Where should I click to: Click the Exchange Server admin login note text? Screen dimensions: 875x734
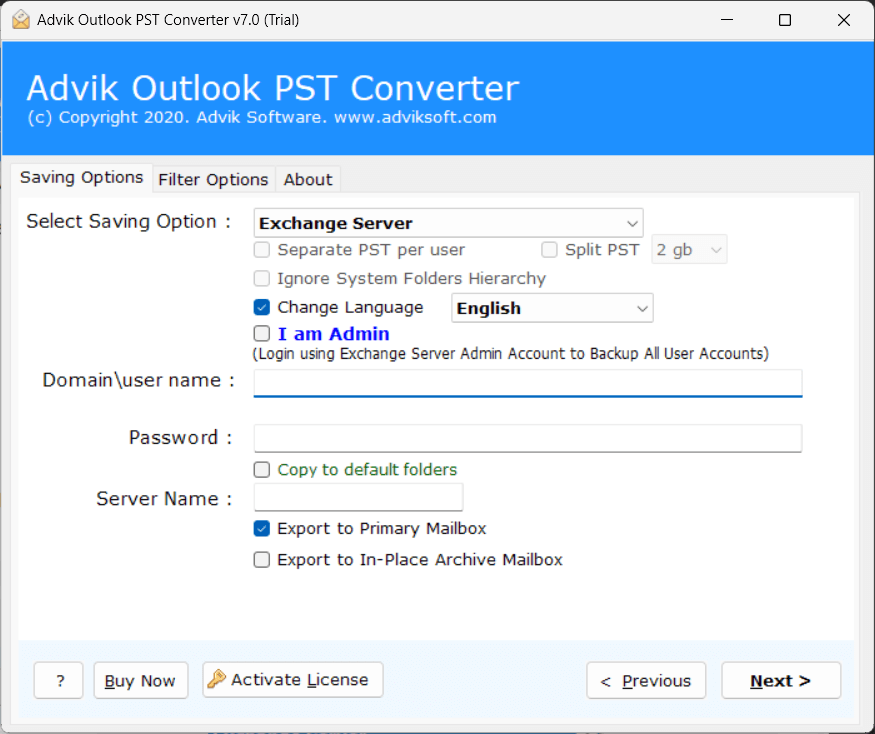511,354
